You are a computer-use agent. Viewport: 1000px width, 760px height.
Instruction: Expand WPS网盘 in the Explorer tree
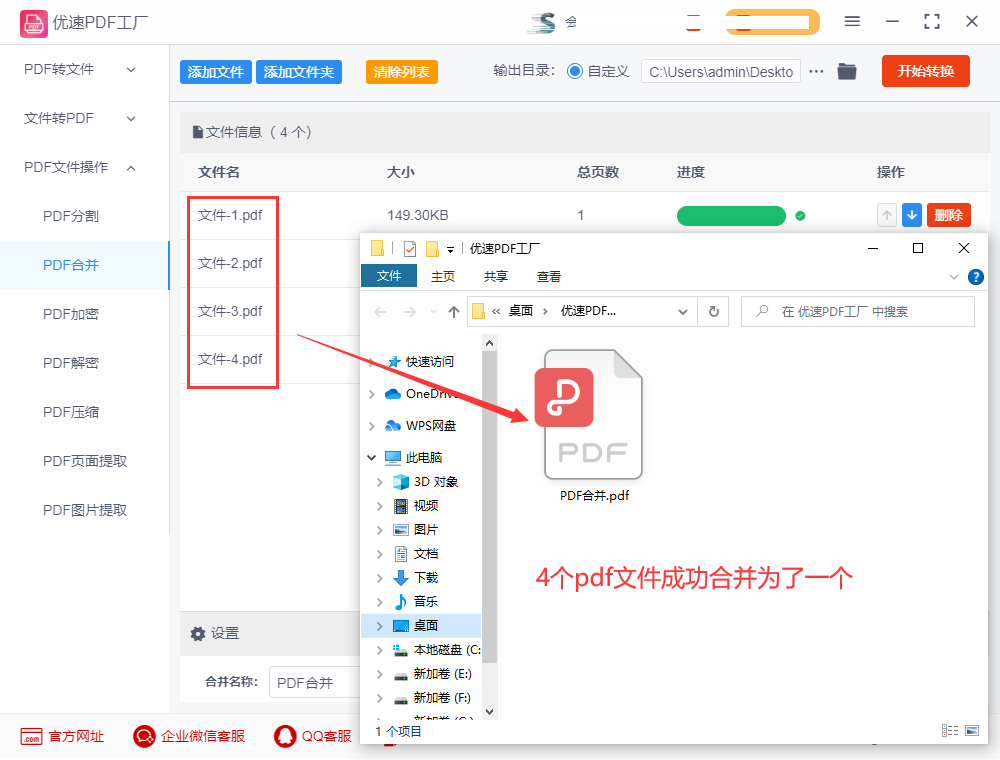(372, 426)
